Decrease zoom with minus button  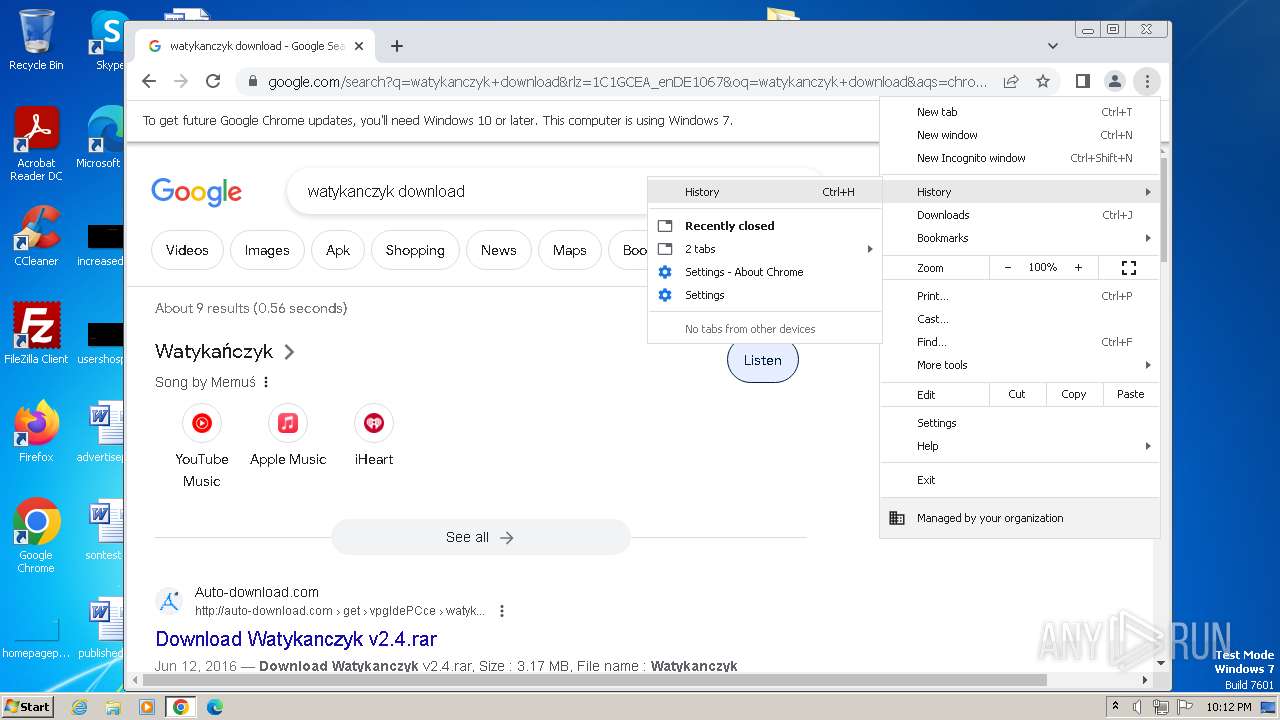click(x=1008, y=268)
